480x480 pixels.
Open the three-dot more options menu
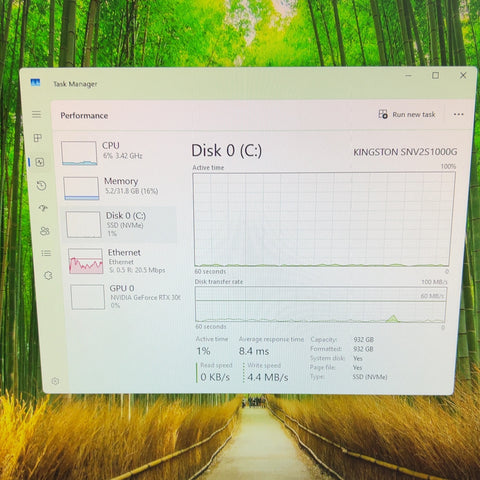[x=459, y=114]
